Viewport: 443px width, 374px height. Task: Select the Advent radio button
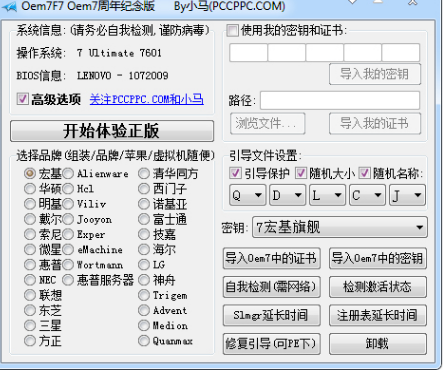pyautogui.click(x=144, y=310)
